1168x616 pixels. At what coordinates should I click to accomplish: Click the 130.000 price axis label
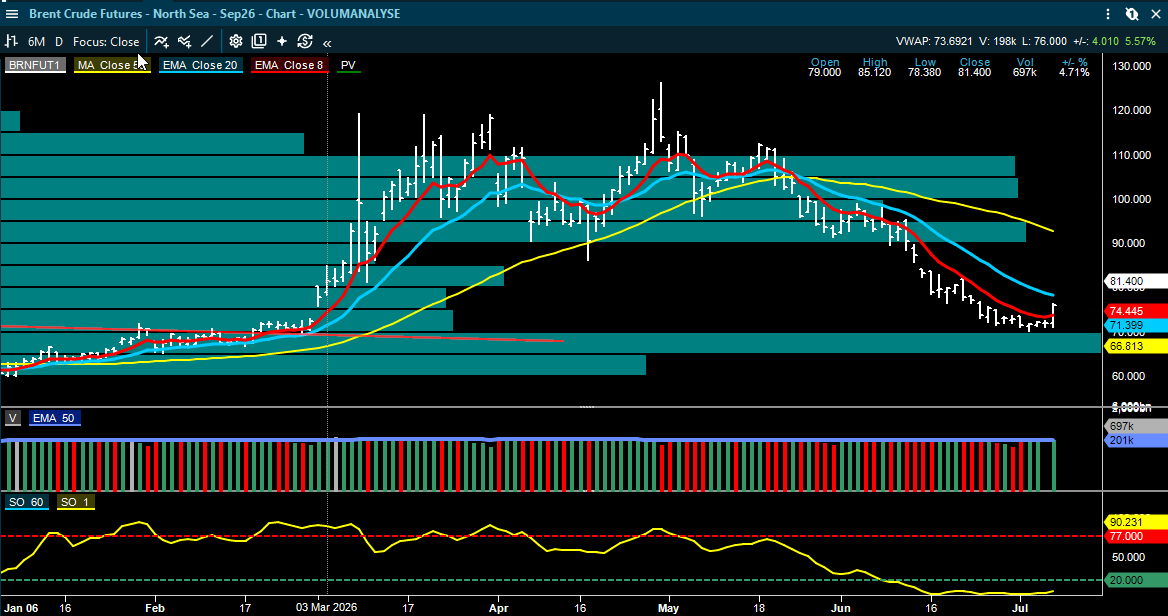(x=1131, y=66)
